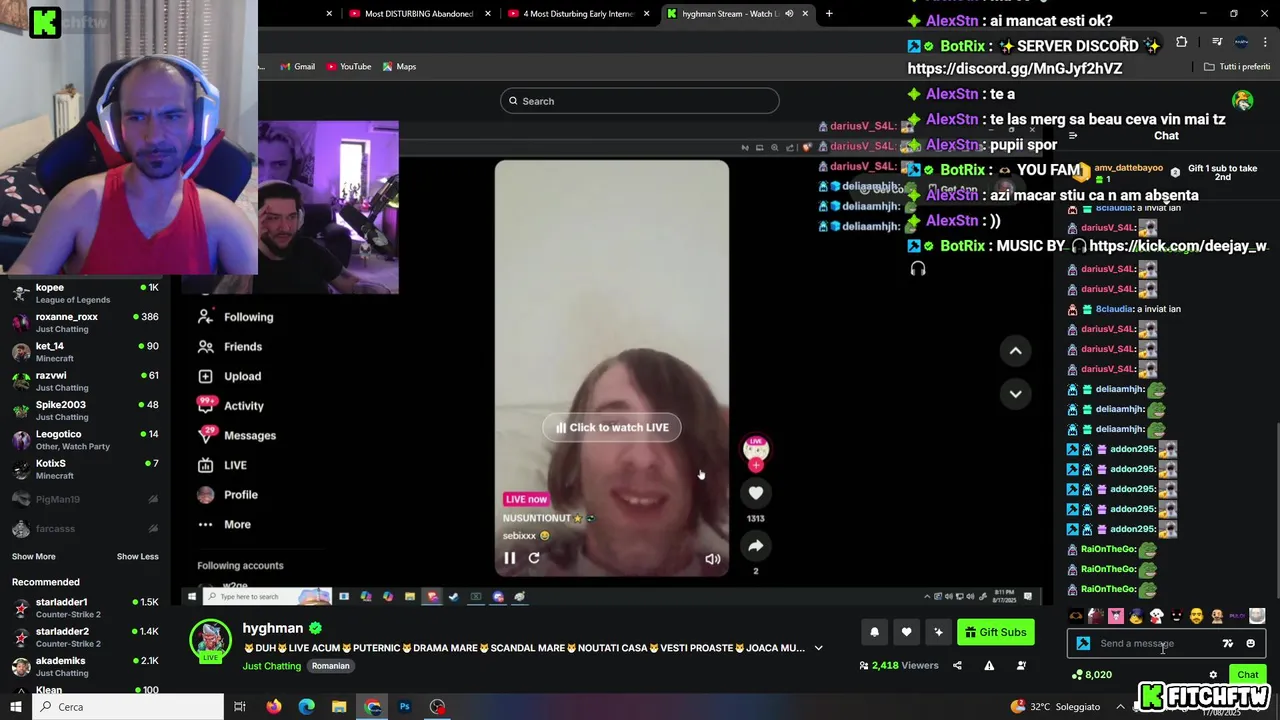Replay the TikTok video with reload icon

[x=534, y=558]
